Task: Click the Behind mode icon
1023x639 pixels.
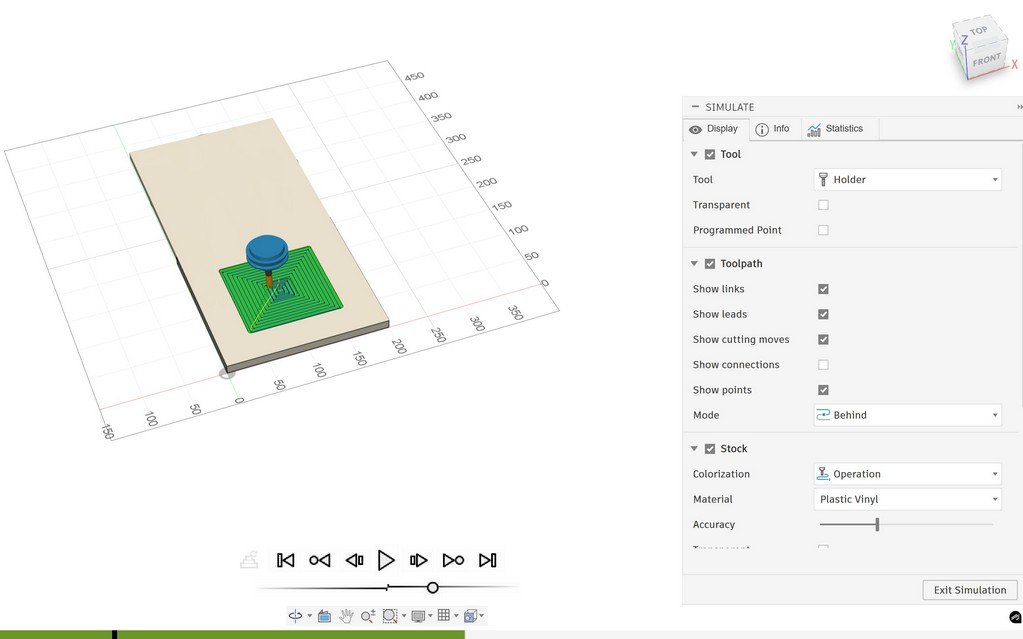Action: click(823, 415)
